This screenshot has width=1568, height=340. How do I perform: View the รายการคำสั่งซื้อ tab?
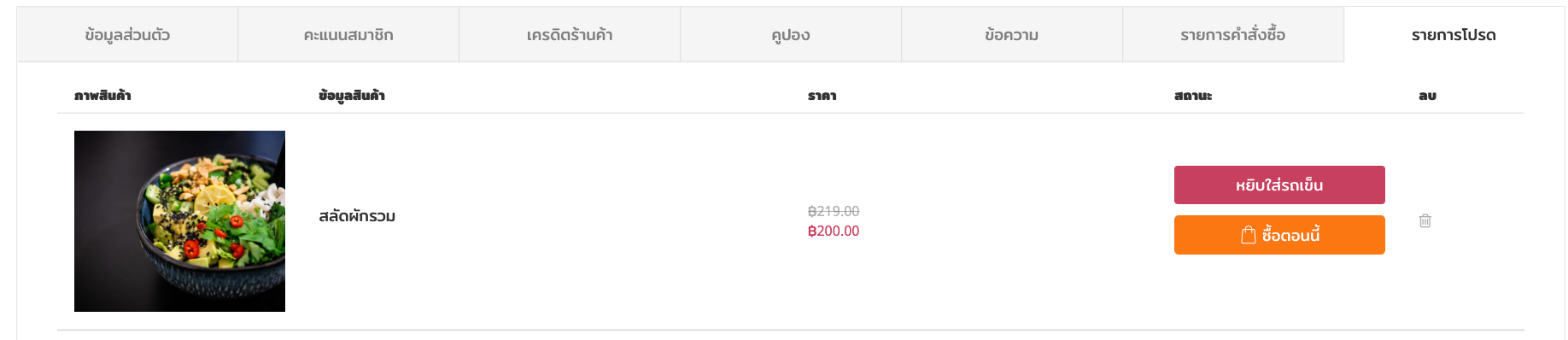point(1233,35)
